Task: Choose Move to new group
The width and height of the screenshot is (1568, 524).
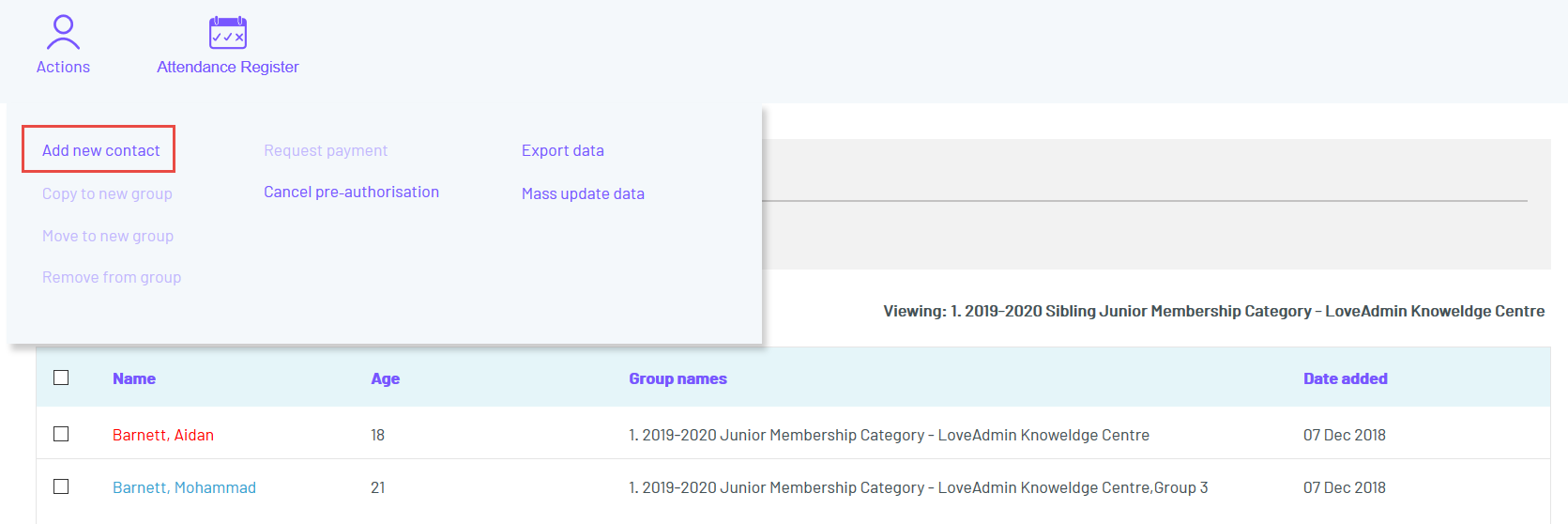Action: click(108, 236)
